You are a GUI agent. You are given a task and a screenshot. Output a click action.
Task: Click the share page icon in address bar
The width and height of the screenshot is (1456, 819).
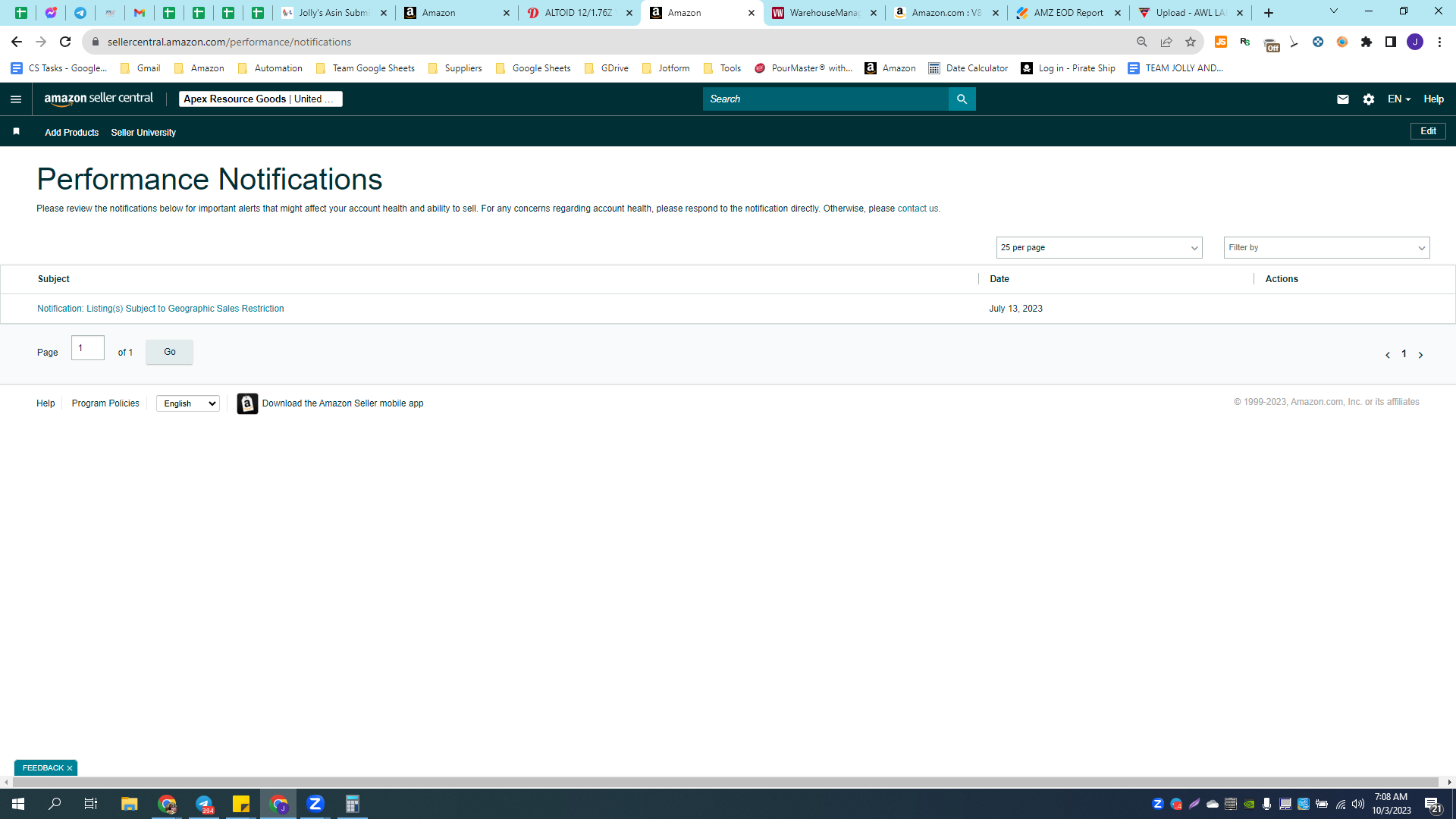(x=1166, y=42)
